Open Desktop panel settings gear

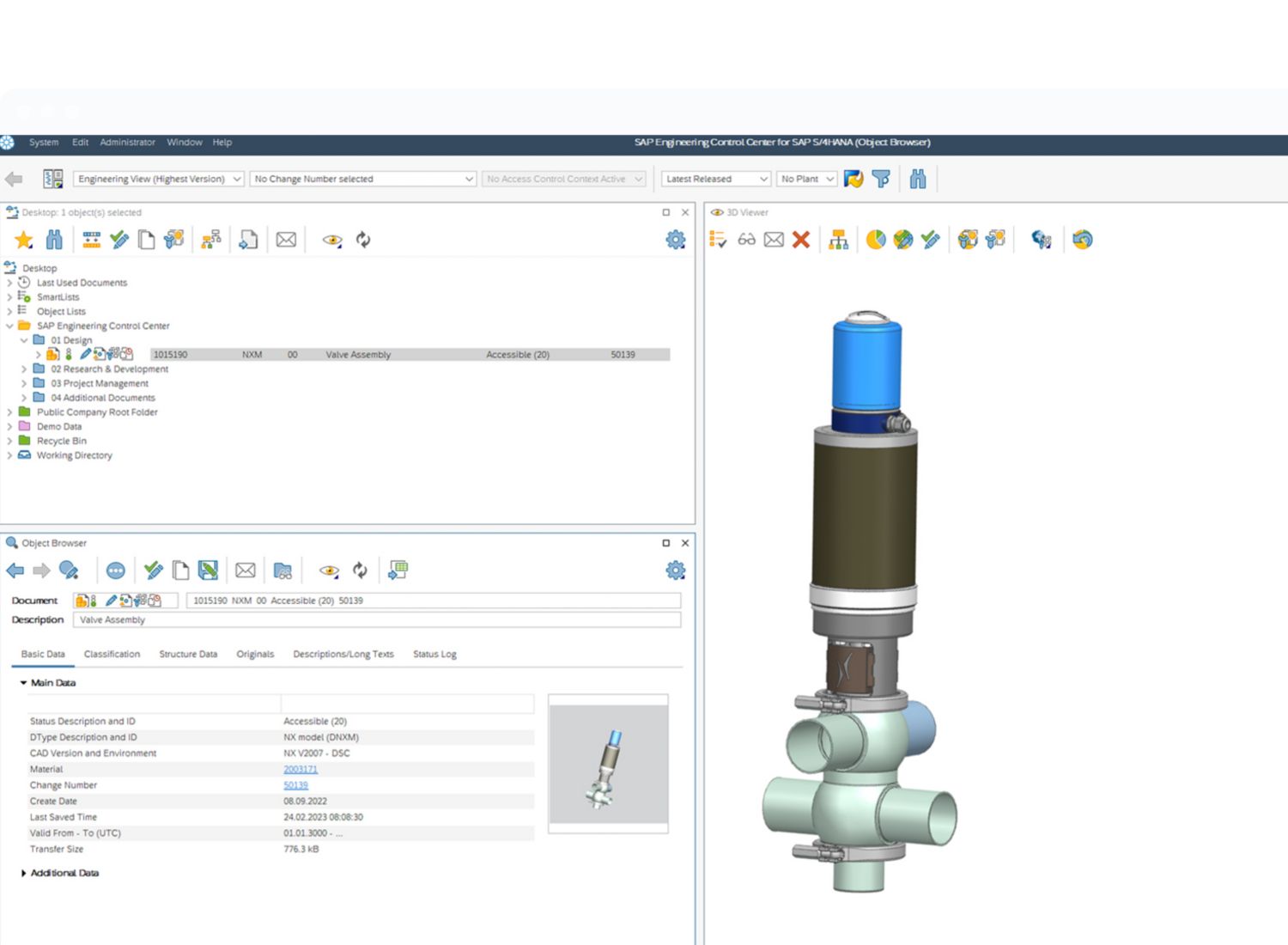point(676,240)
